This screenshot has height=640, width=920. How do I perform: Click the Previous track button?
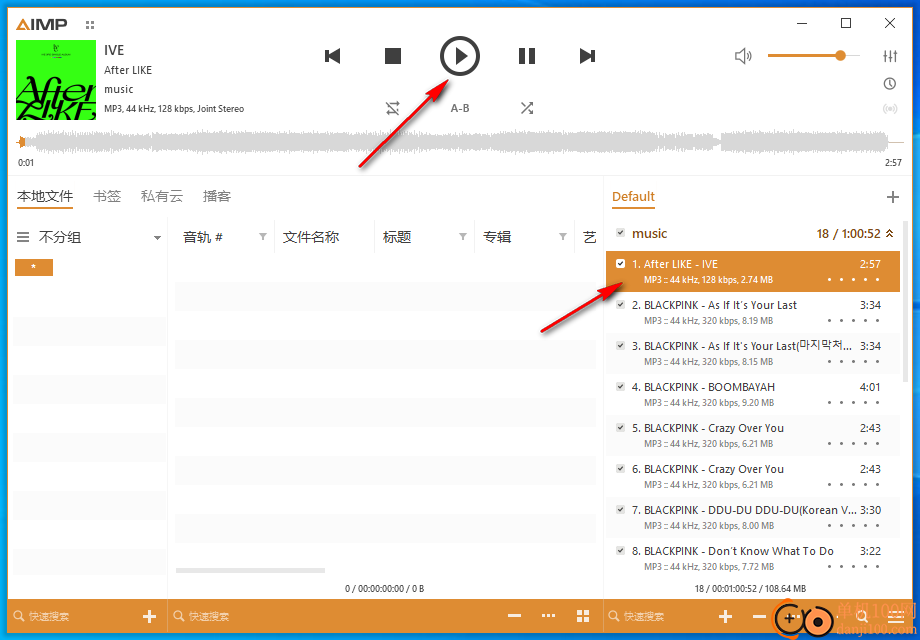pos(332,56)
